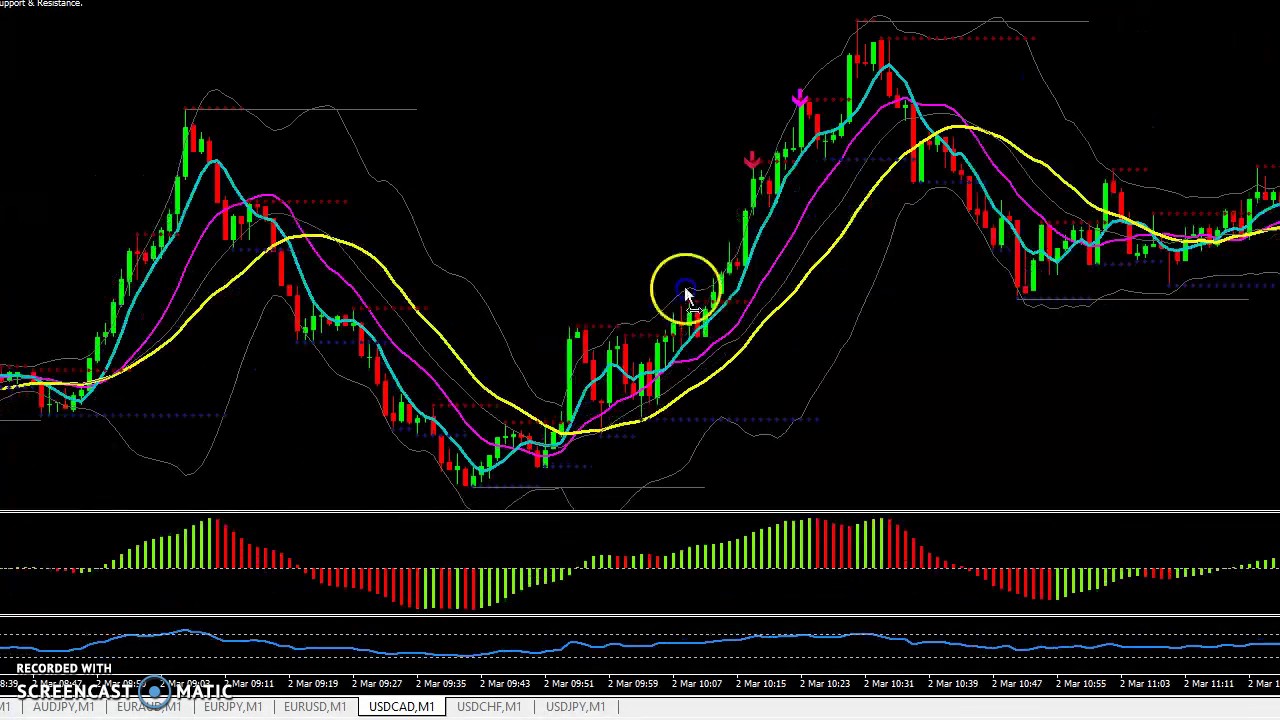Open the EURJPY,M1 chart tab
Viewport: 1280px width, 720px height.
(x=233, y=707)
